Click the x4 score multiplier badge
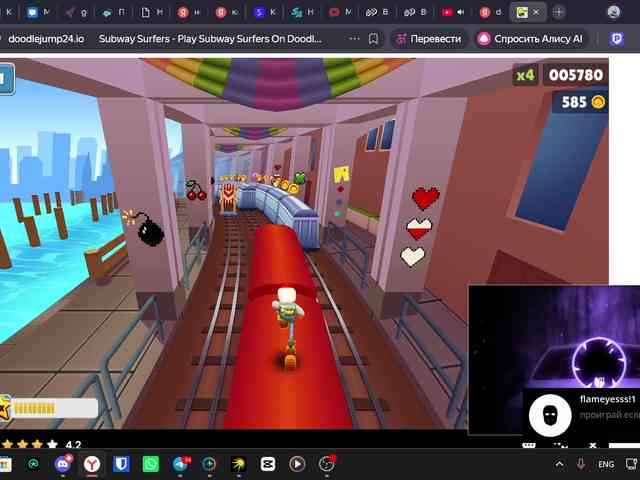 click(x=525, y=75)
